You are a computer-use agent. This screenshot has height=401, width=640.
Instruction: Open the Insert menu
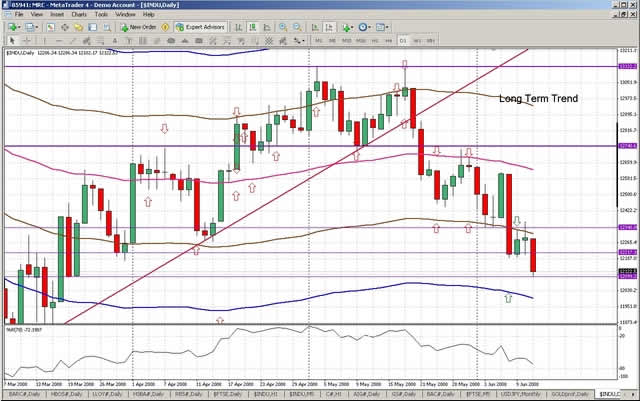[x=59, y=15]
